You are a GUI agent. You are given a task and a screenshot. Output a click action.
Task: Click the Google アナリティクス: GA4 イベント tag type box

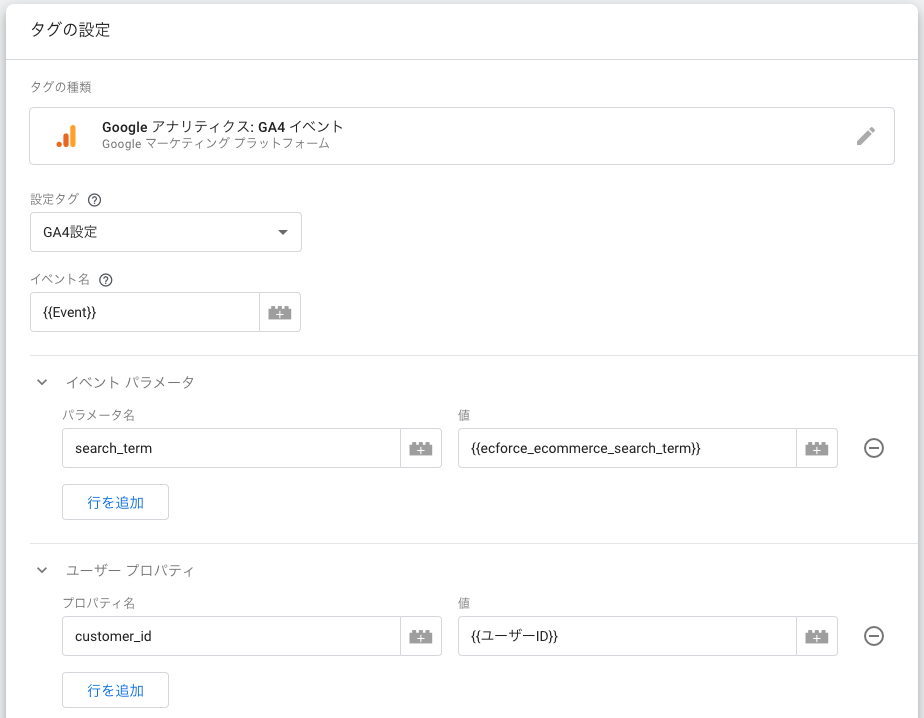[462, 136]
